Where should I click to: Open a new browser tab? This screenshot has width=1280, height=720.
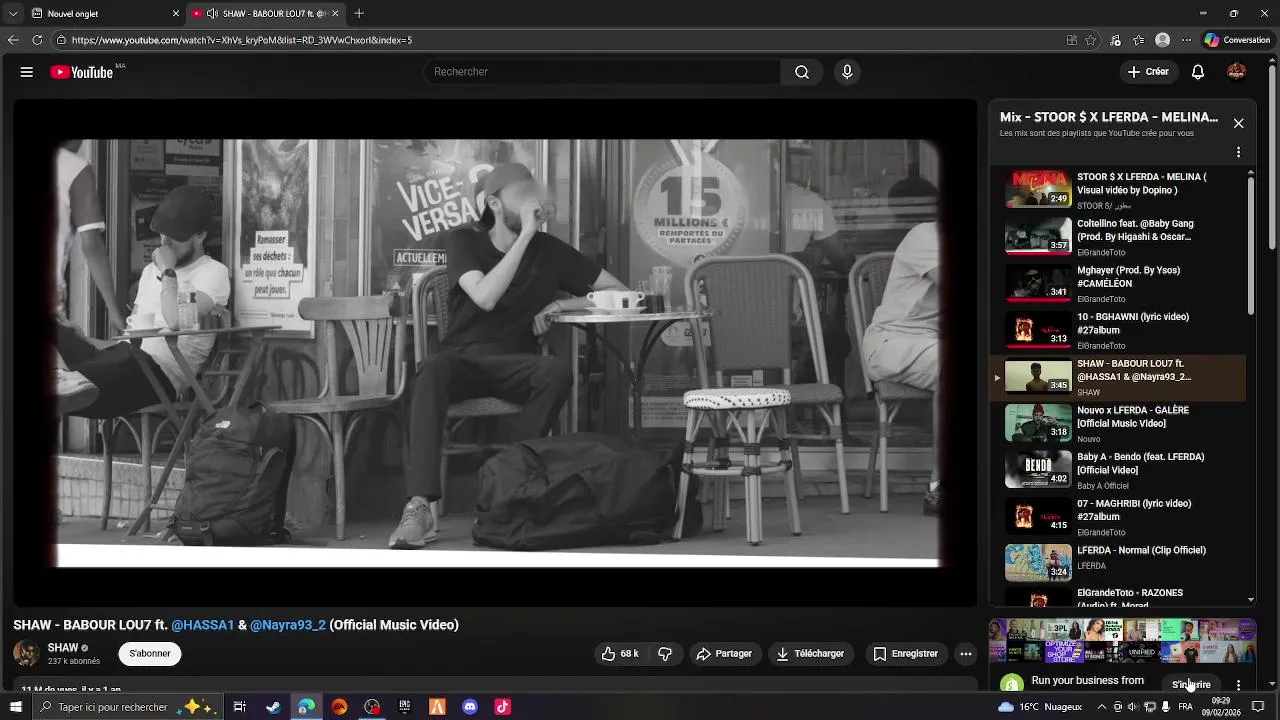coord(359,13)
